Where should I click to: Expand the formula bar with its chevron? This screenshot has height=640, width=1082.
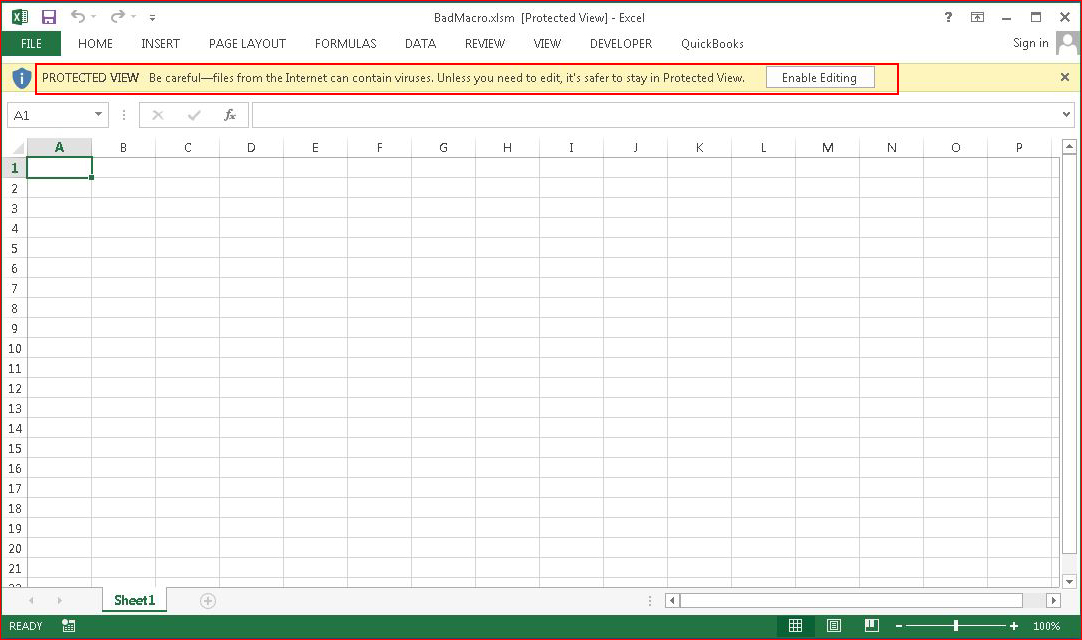(x=1067, y=115)
